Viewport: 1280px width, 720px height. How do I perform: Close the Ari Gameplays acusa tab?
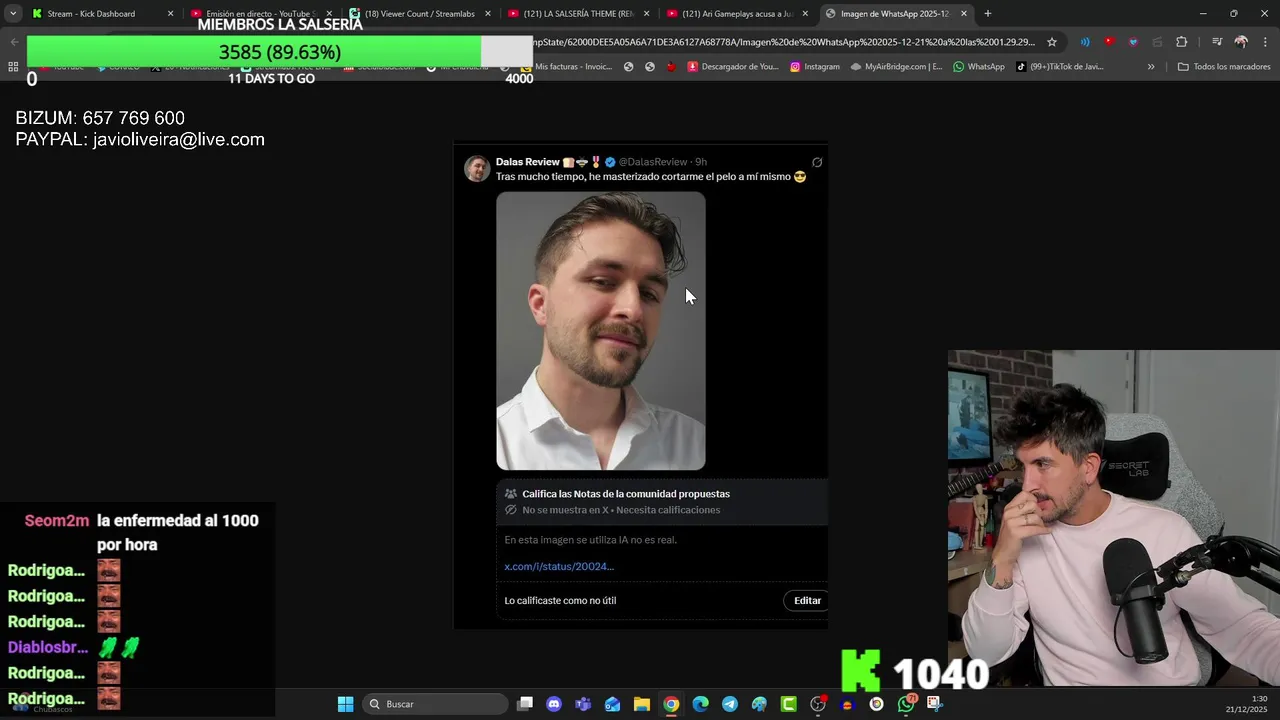[x=805, y=14]
